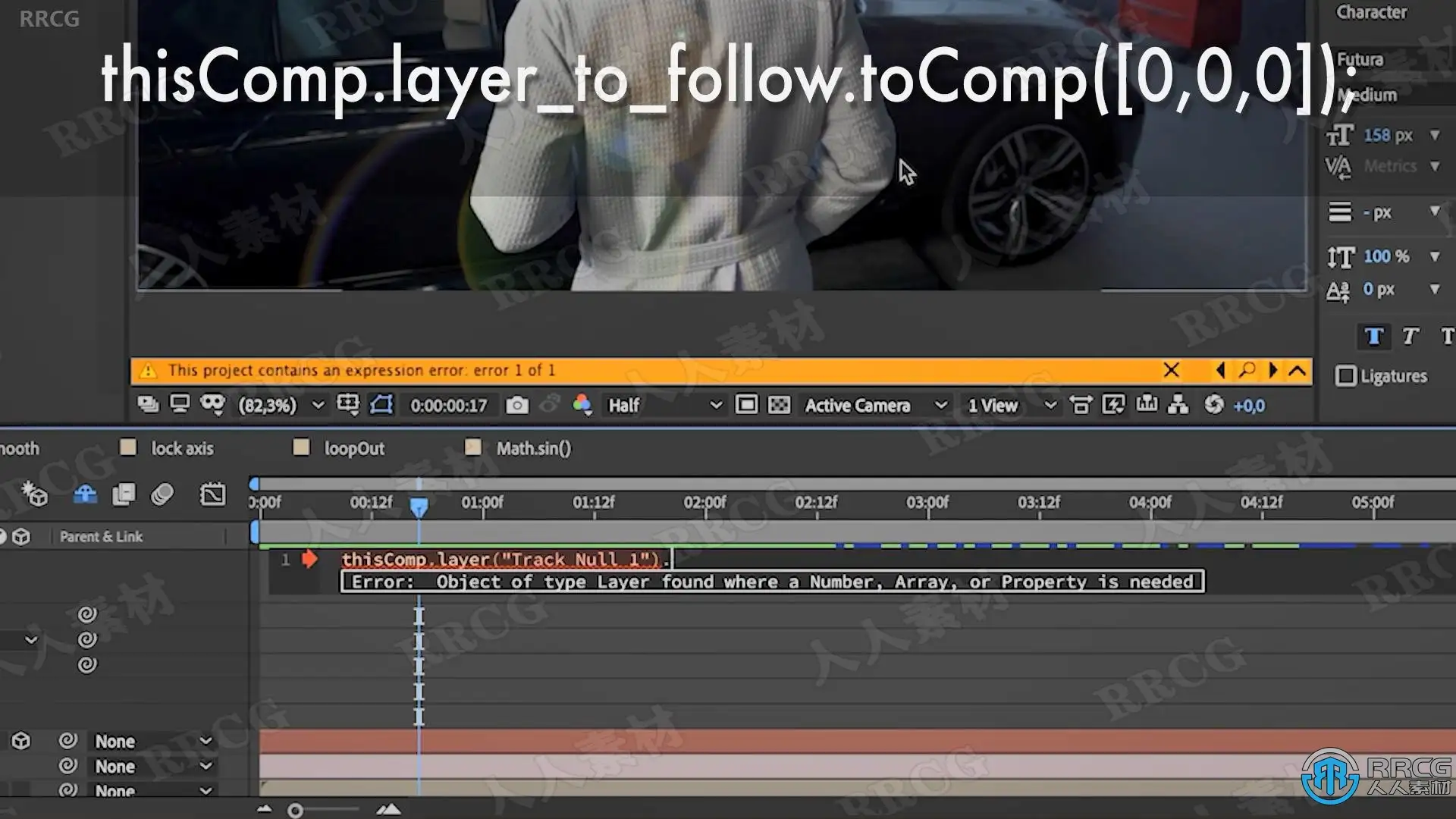Click the reset exposure icon
This screenshot has width=1456, height=819.
point(1214,406)
